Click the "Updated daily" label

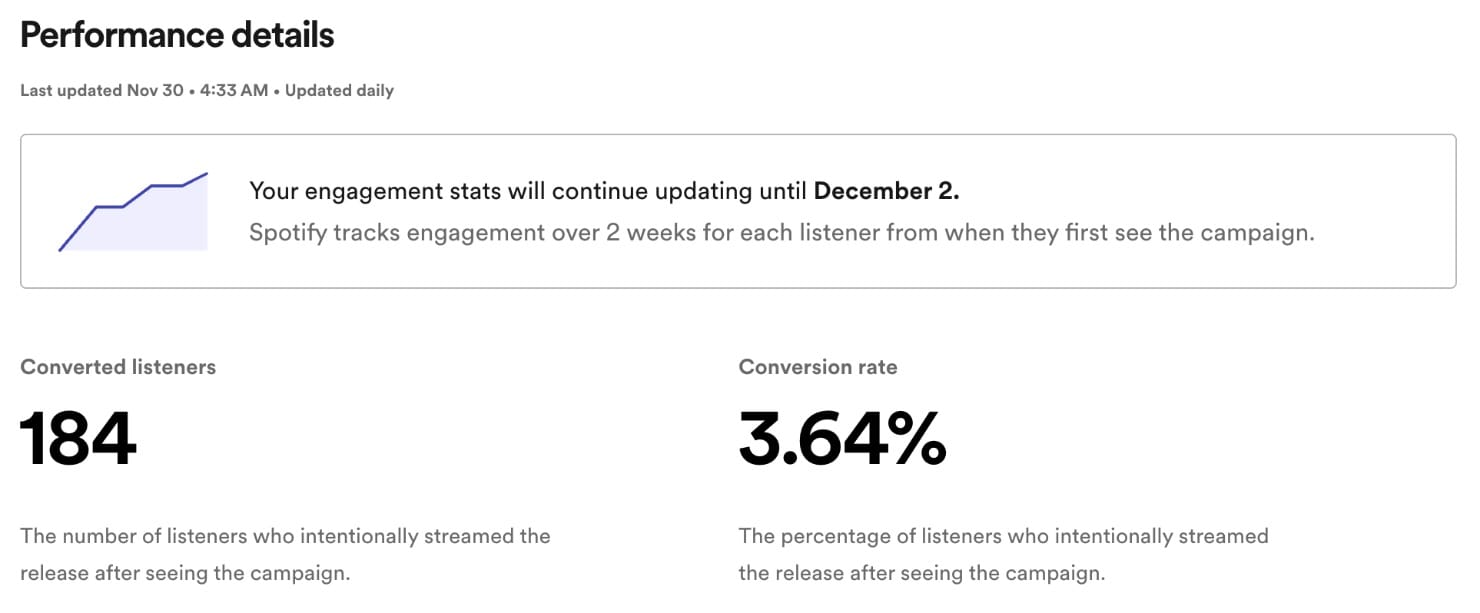coord(340,91)
